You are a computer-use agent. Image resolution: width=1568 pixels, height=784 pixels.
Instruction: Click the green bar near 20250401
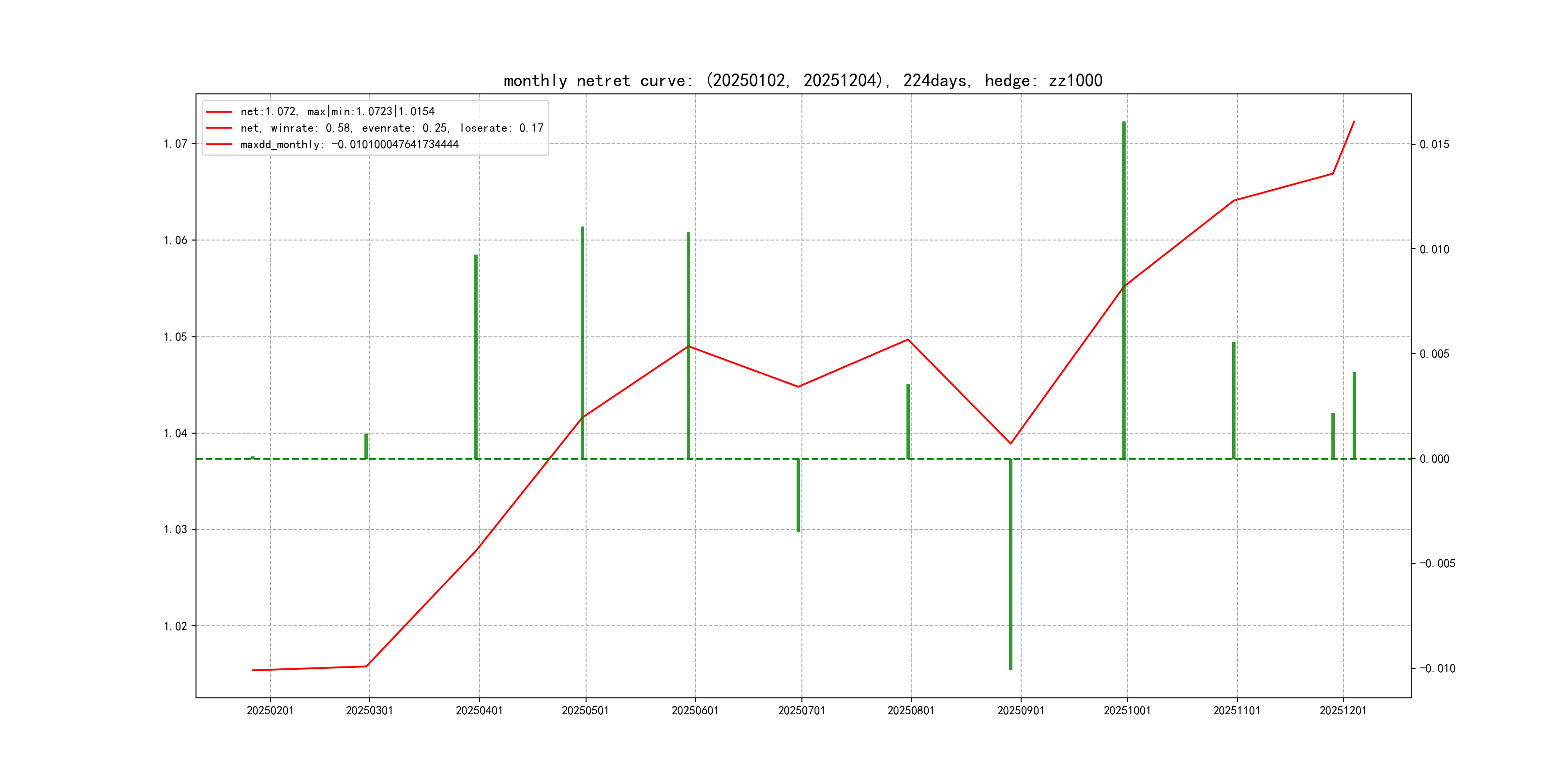pos(476,356)
